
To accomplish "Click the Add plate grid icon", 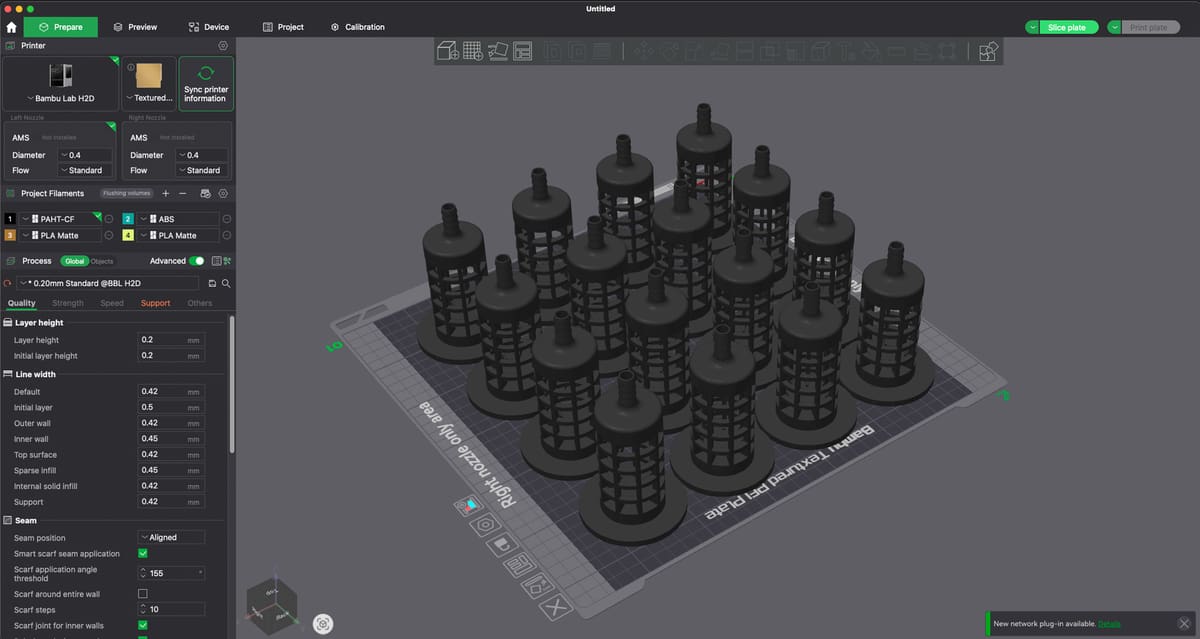I will click(473, 50).
